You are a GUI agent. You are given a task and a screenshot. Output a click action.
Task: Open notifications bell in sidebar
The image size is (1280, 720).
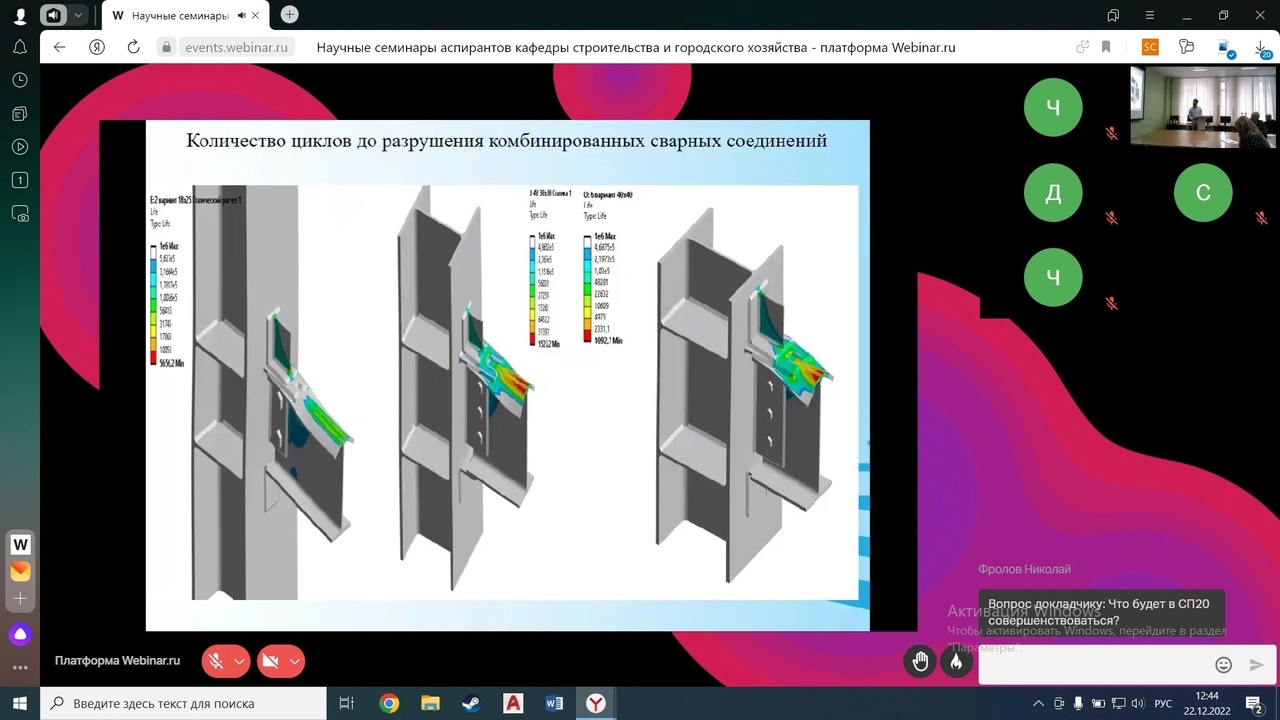(x=20, y=47)
